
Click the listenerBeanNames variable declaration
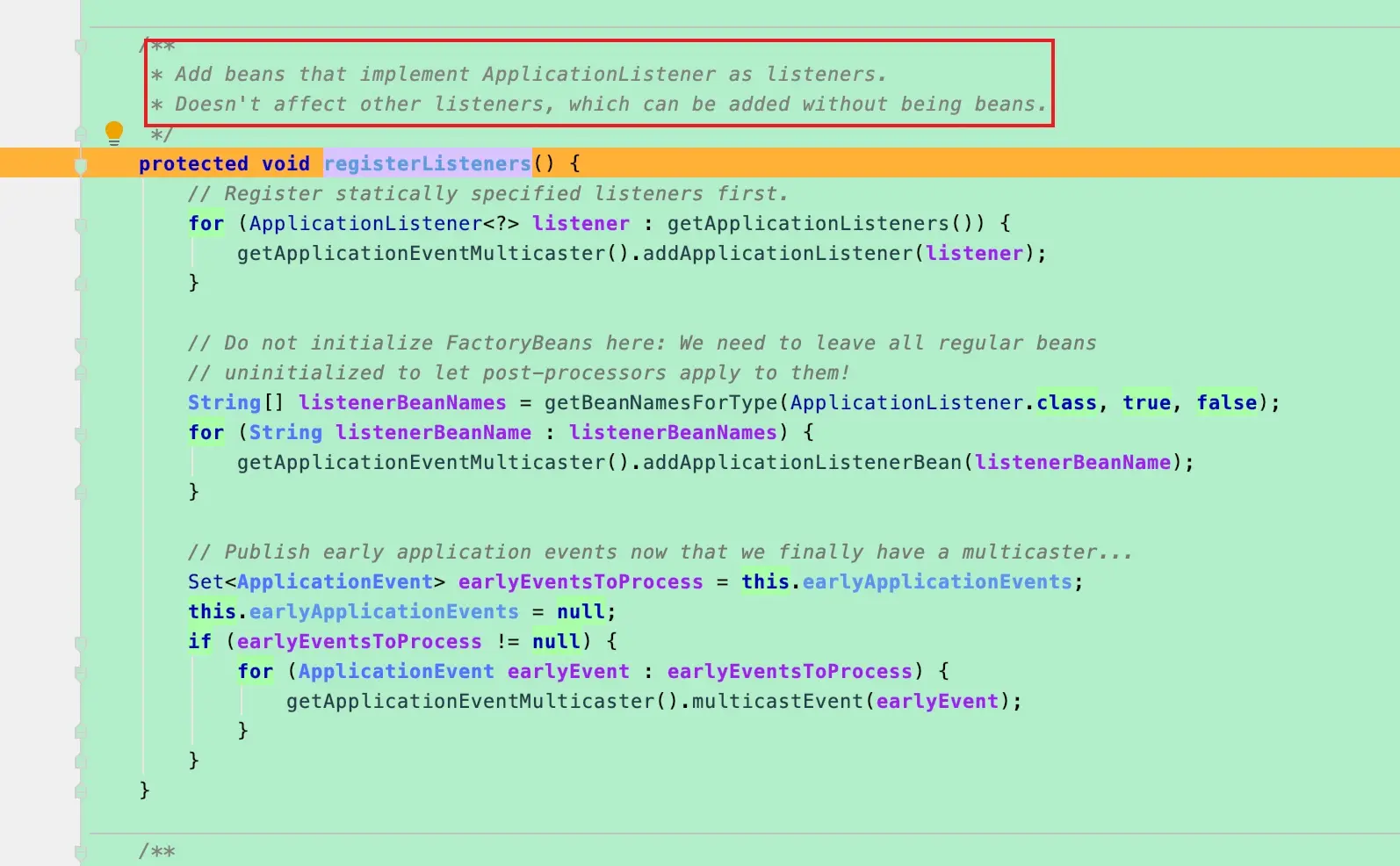click(402, 402)
